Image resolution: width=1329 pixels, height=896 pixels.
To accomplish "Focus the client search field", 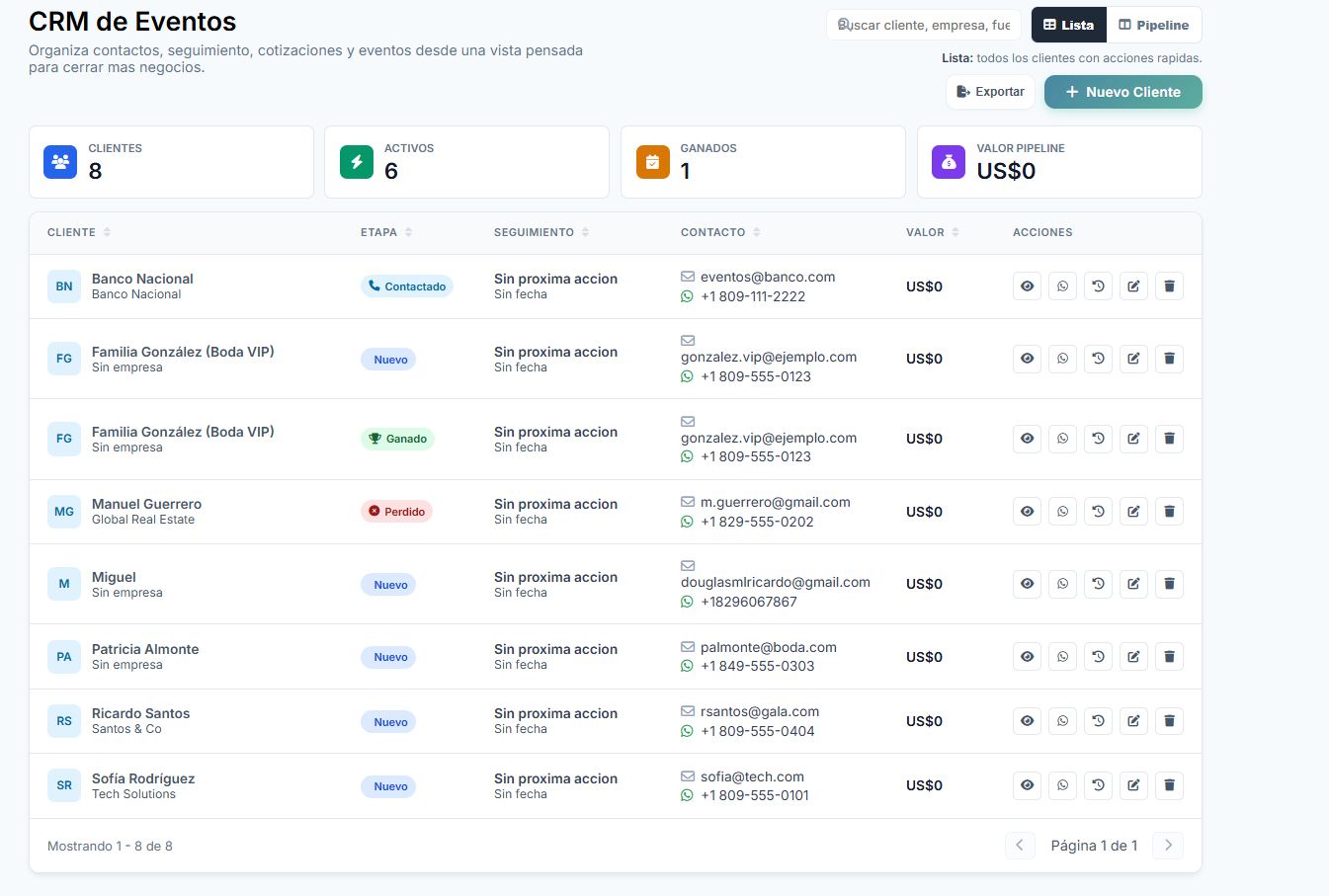I will point(924,25).
